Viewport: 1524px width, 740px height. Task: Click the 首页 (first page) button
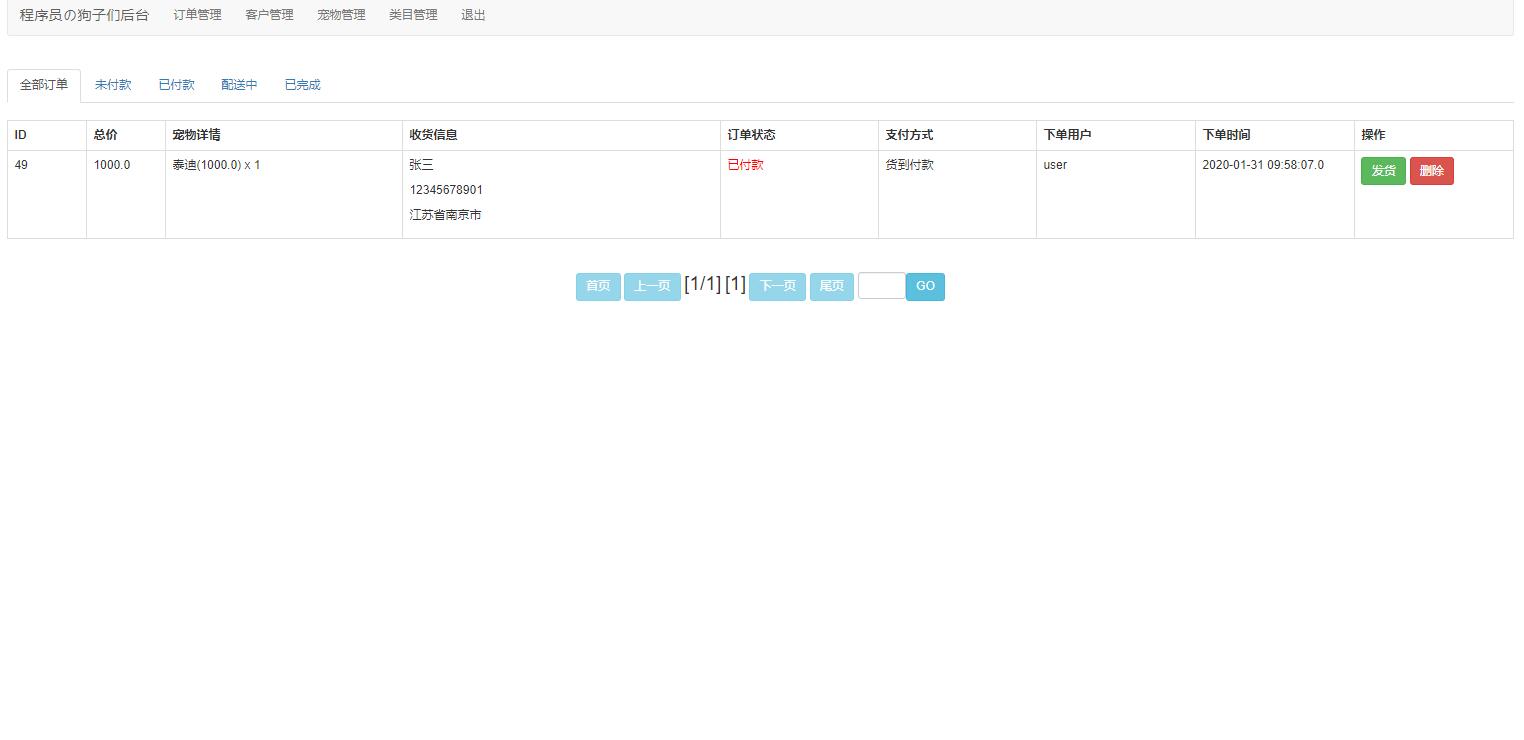point(597,286)
